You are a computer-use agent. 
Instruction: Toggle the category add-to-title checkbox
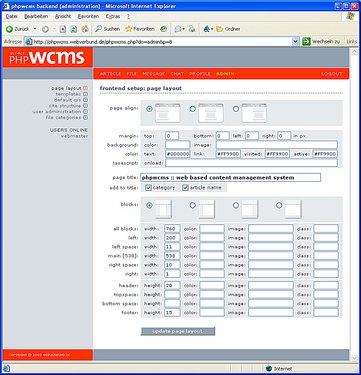click(149, 188)
